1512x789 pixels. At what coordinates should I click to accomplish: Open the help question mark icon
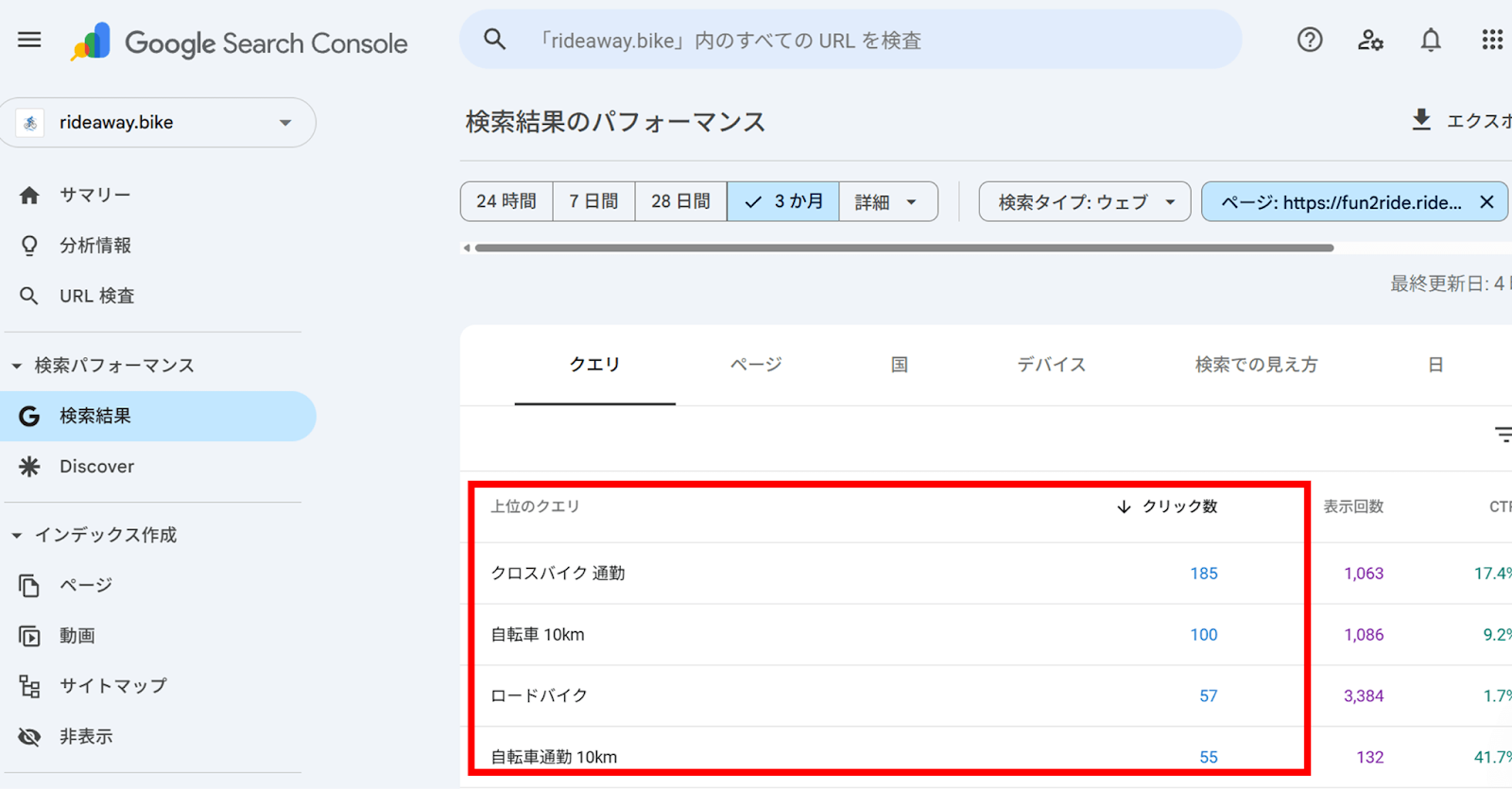[x=1310, y=40]
